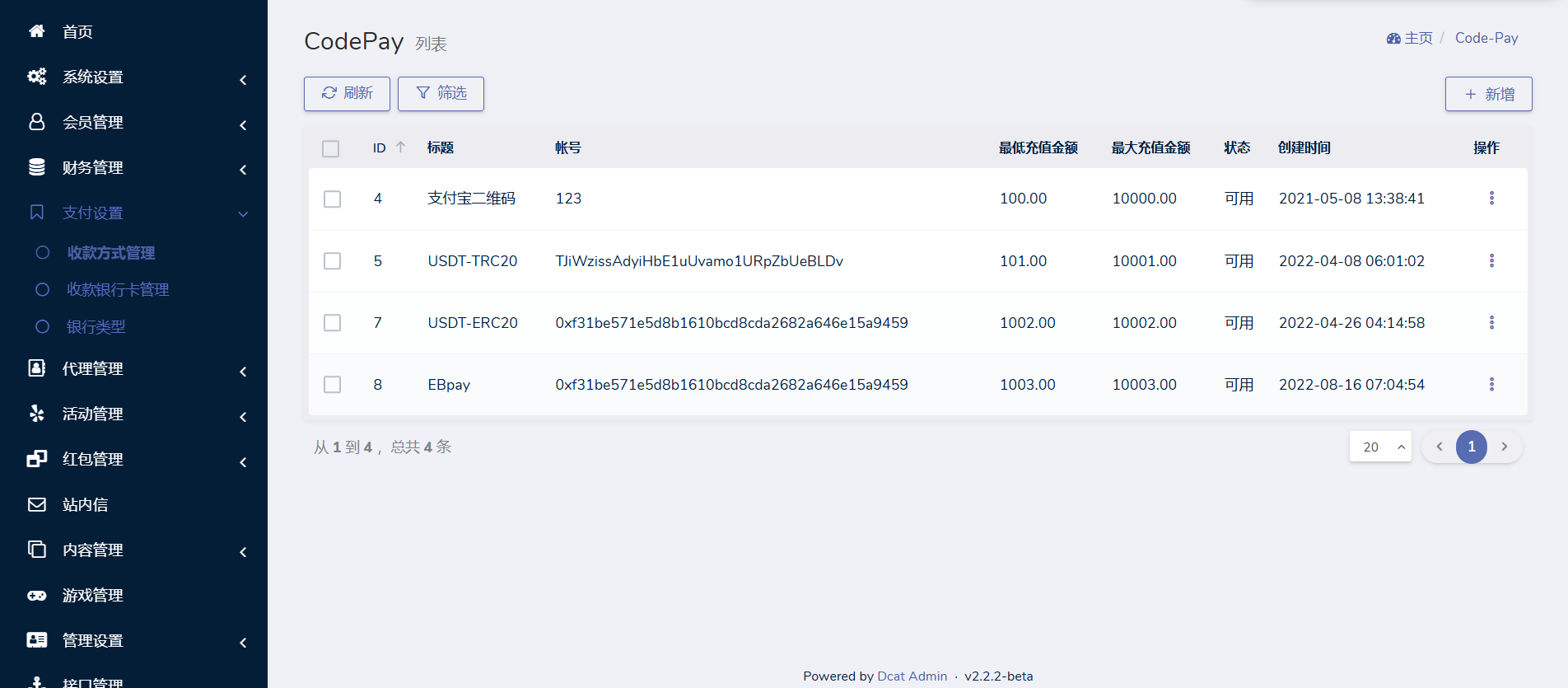
Task: Click the 刷新 refresh button
Action: tap(347, 94)
